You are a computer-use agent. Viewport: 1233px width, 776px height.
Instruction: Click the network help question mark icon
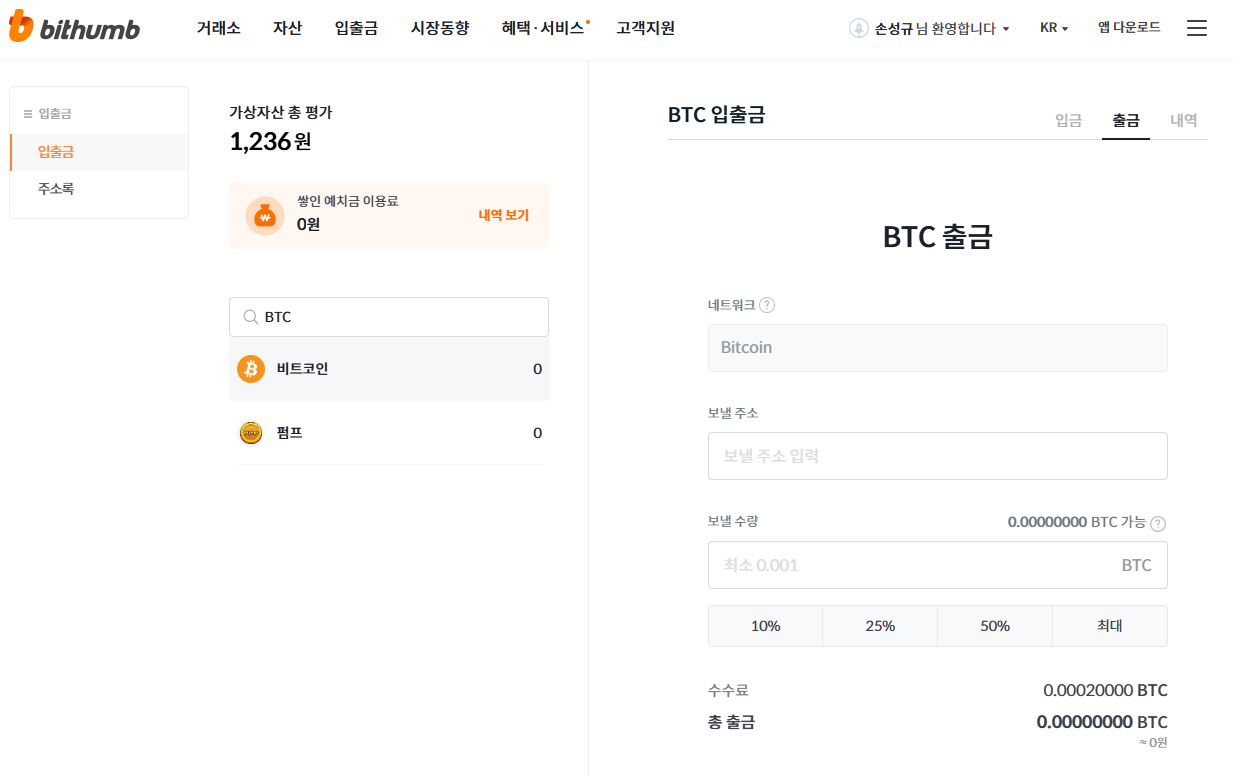(767, 305)
